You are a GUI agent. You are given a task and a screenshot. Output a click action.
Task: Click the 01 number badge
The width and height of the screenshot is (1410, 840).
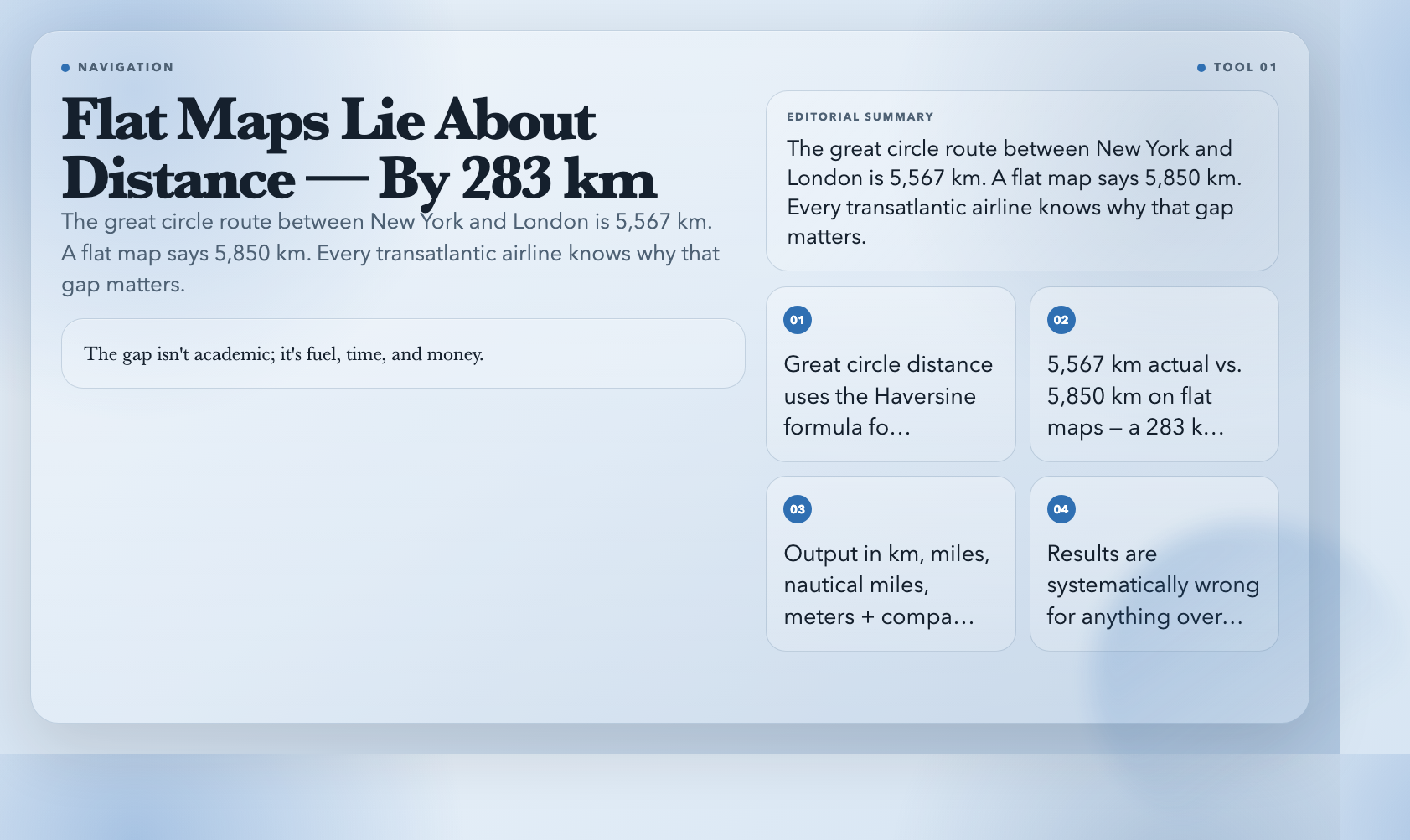pos(798,320)
